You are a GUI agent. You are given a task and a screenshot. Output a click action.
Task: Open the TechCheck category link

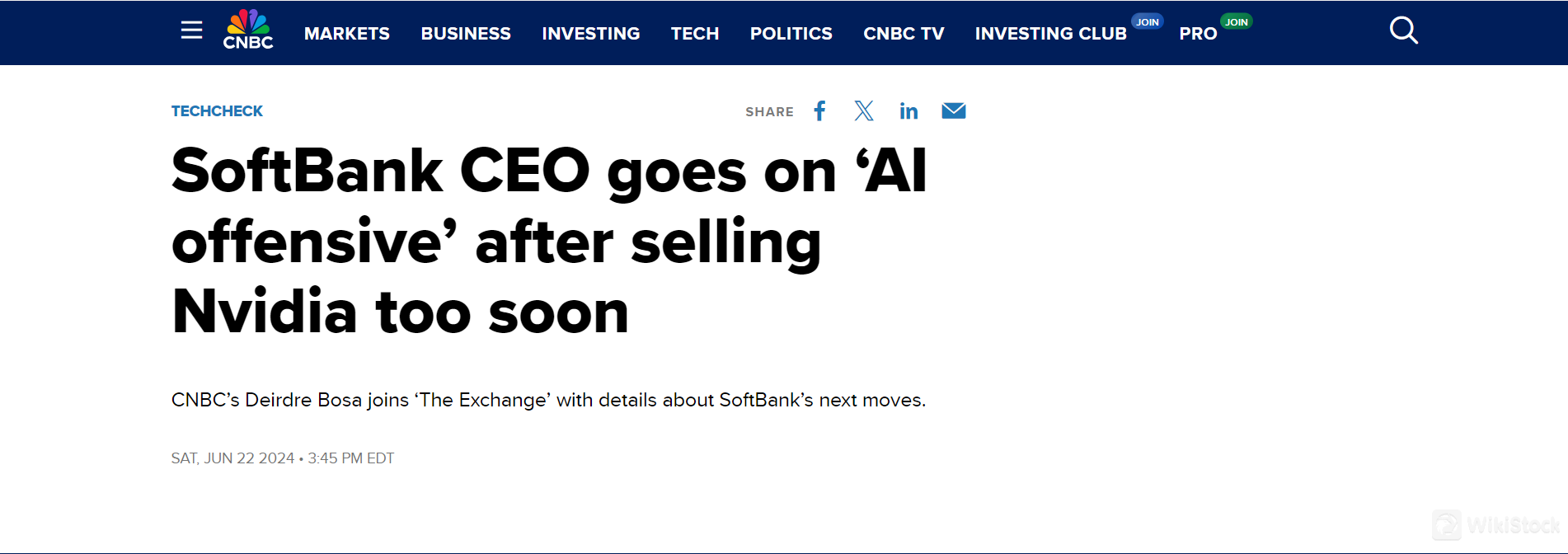(217, 111)
